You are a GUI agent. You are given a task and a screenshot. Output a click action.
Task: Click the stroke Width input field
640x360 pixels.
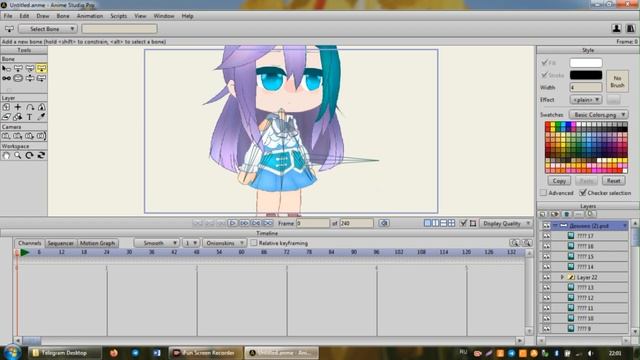click(586, 87)
